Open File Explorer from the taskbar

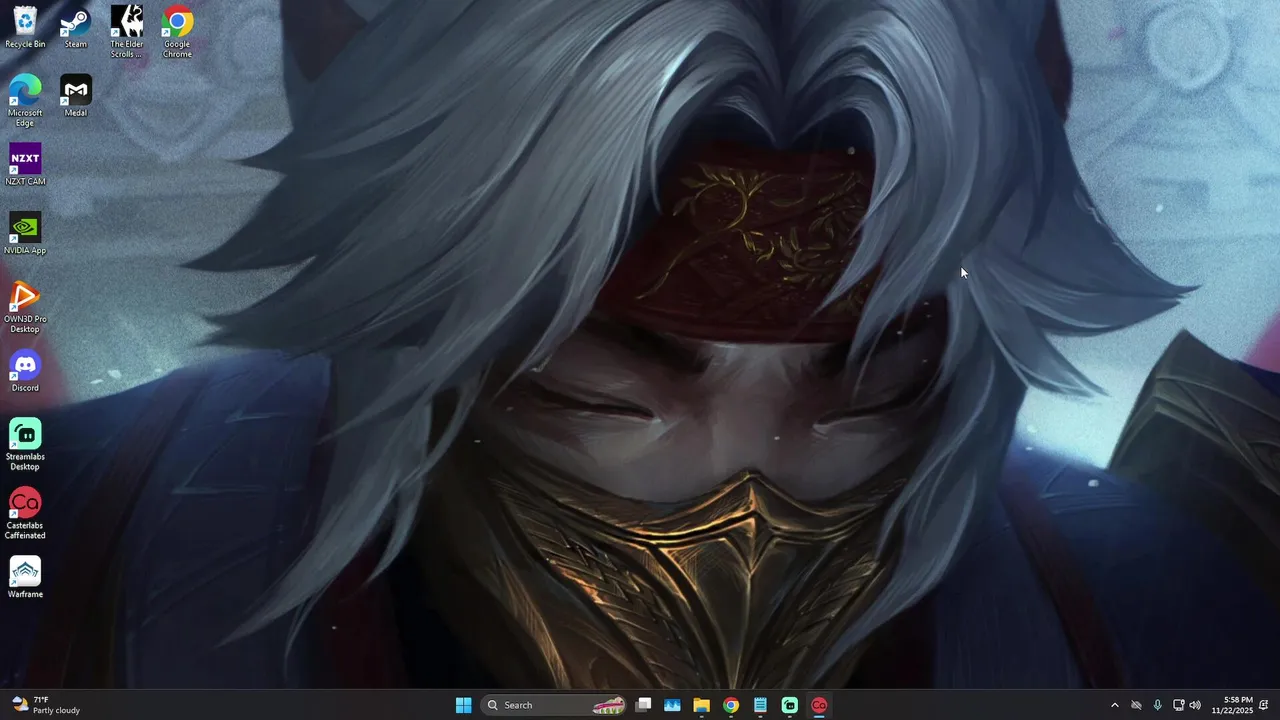click(702, 705)
